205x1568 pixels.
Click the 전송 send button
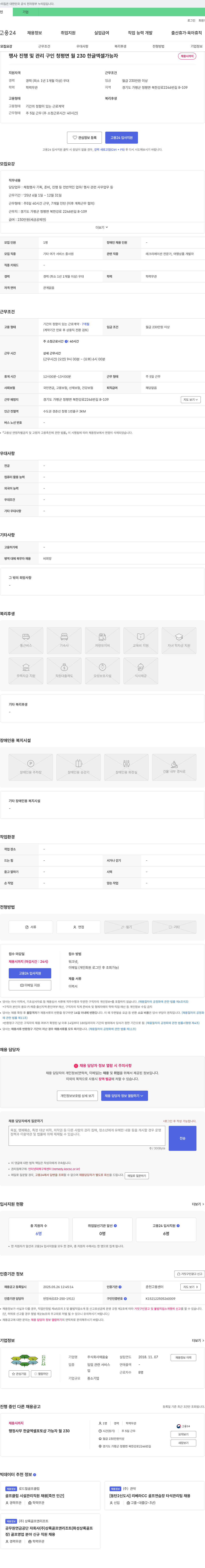click(x=183, y=1138)
